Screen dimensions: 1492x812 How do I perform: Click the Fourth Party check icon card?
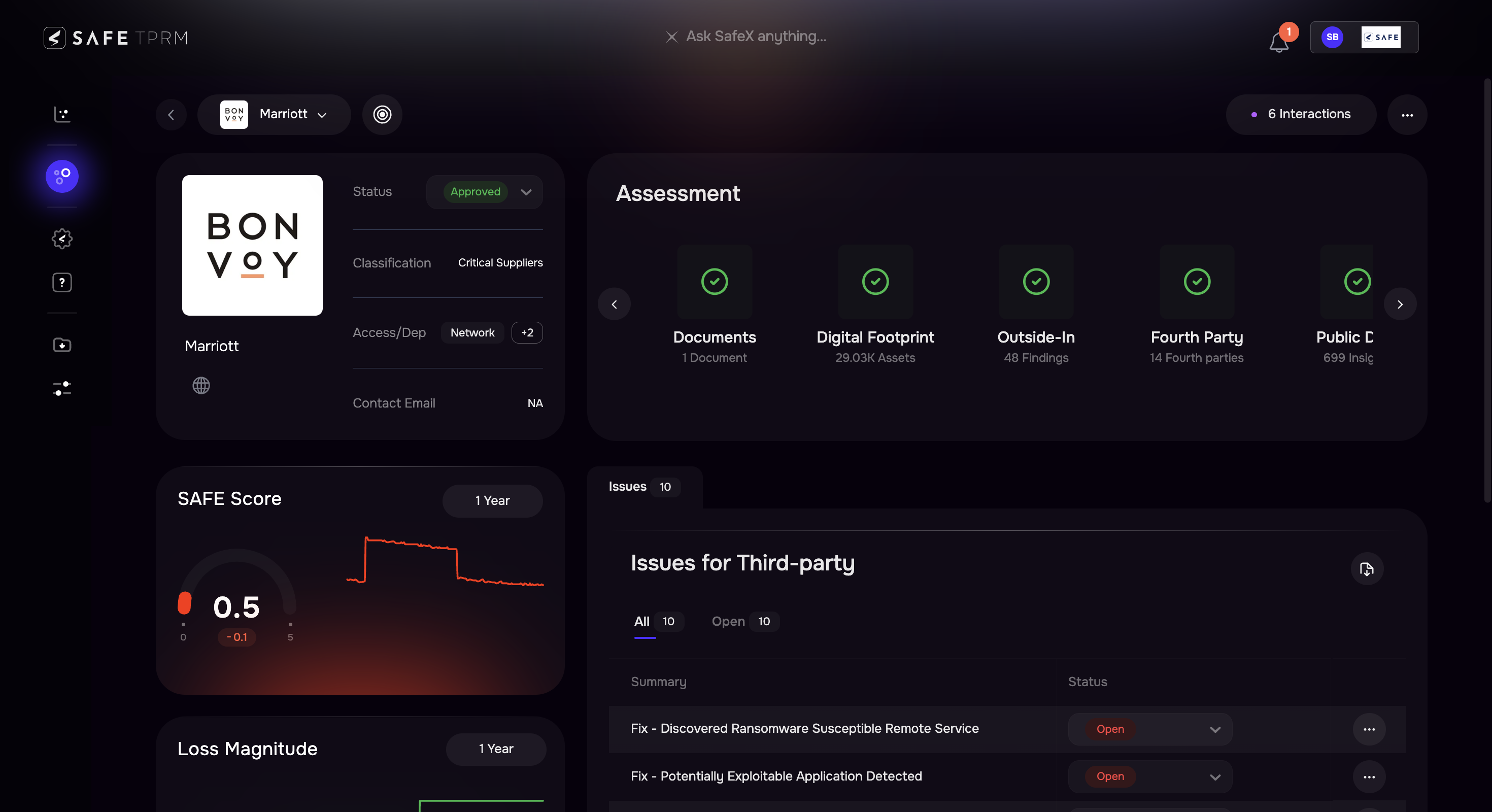(1197, 282)
